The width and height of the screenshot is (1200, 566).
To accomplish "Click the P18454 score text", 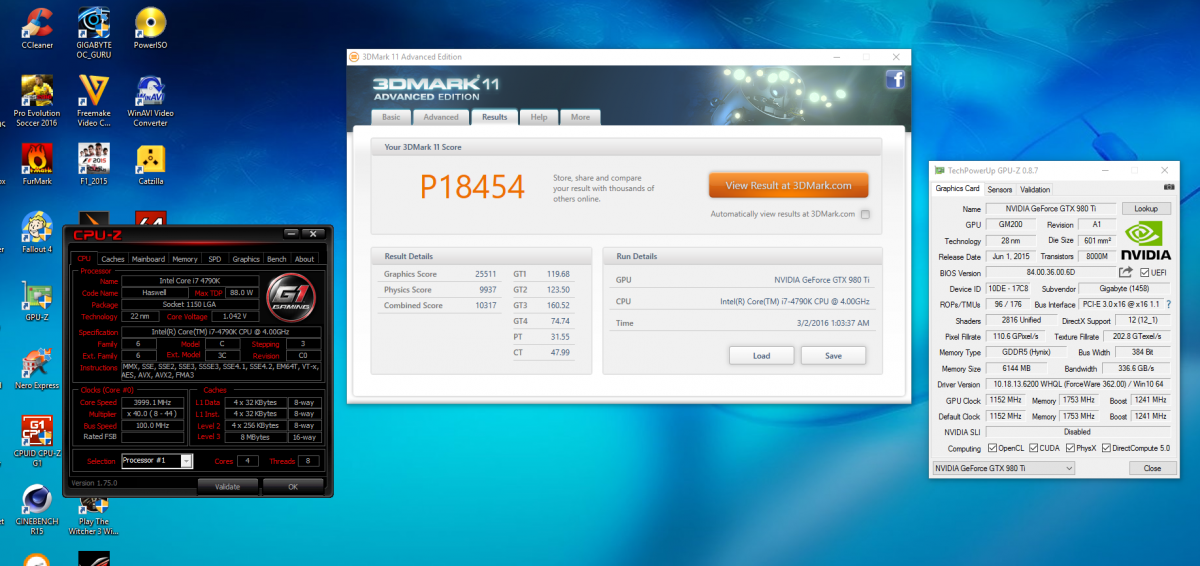I will tap(472, 186).
